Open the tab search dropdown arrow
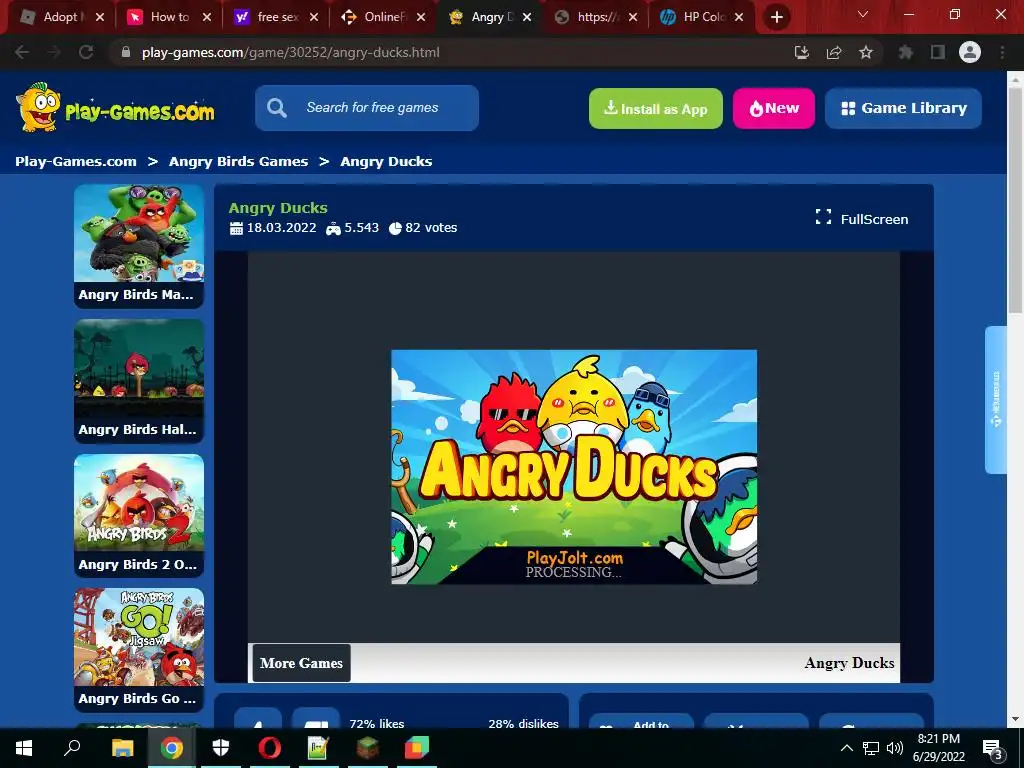This screenshot has width=1024, height=768. (863, 14)
